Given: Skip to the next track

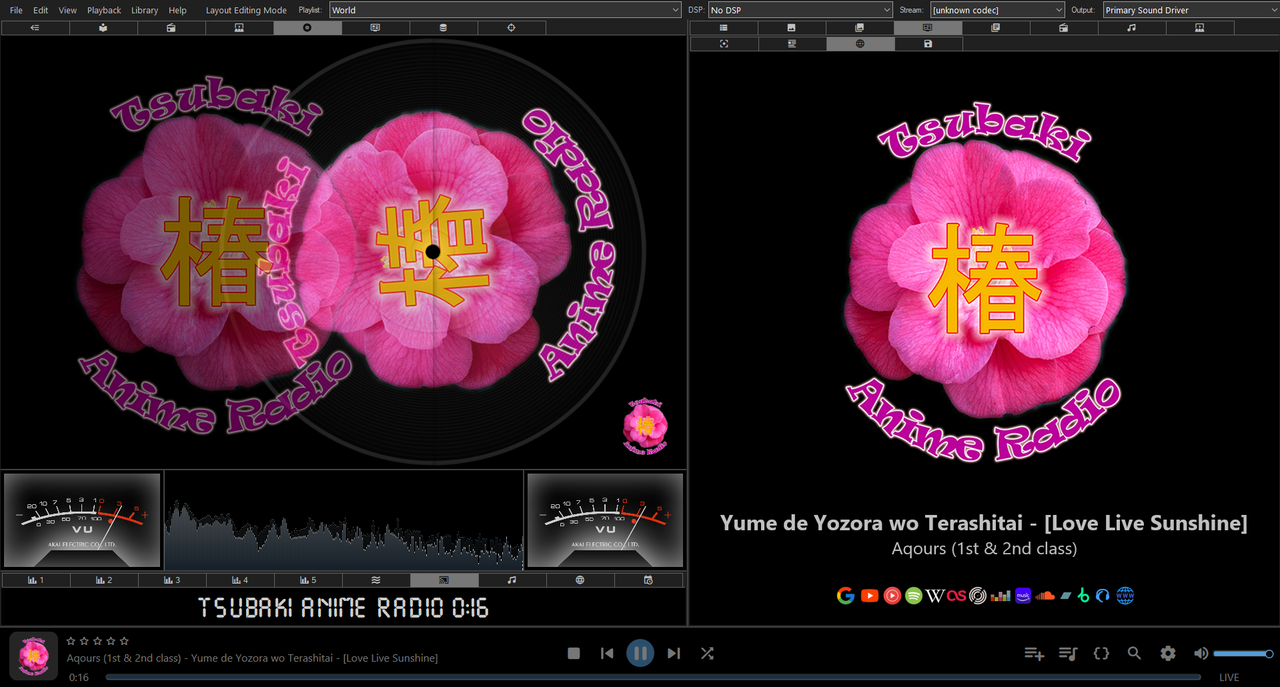Looking at the screenshot, I should [x=673, y=653].
